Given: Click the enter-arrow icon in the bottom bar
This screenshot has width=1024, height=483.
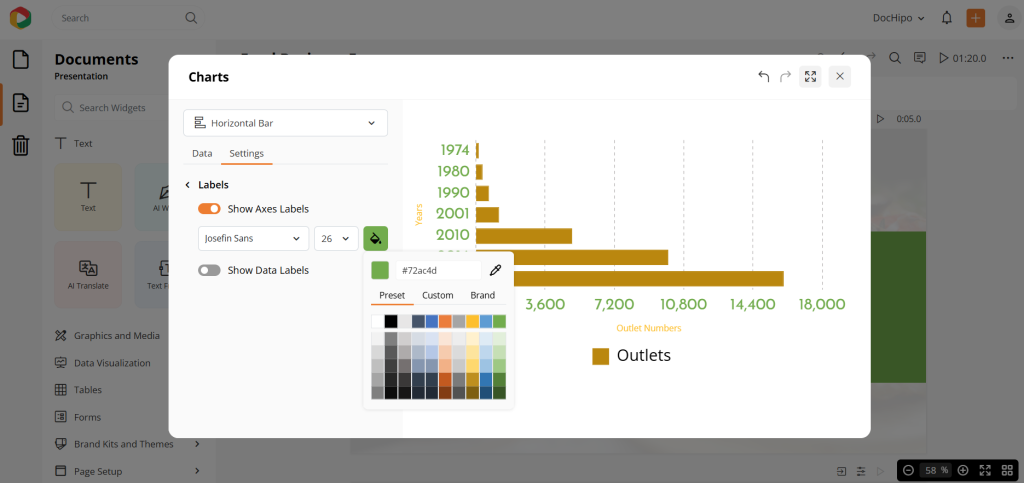Looking at the screenshot, I should click(x=842, y=471).
